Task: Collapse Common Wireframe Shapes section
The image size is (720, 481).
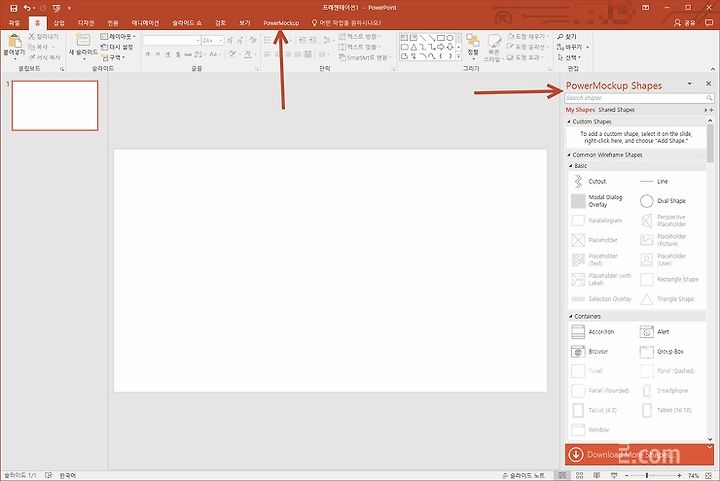Action: (569, 155)
